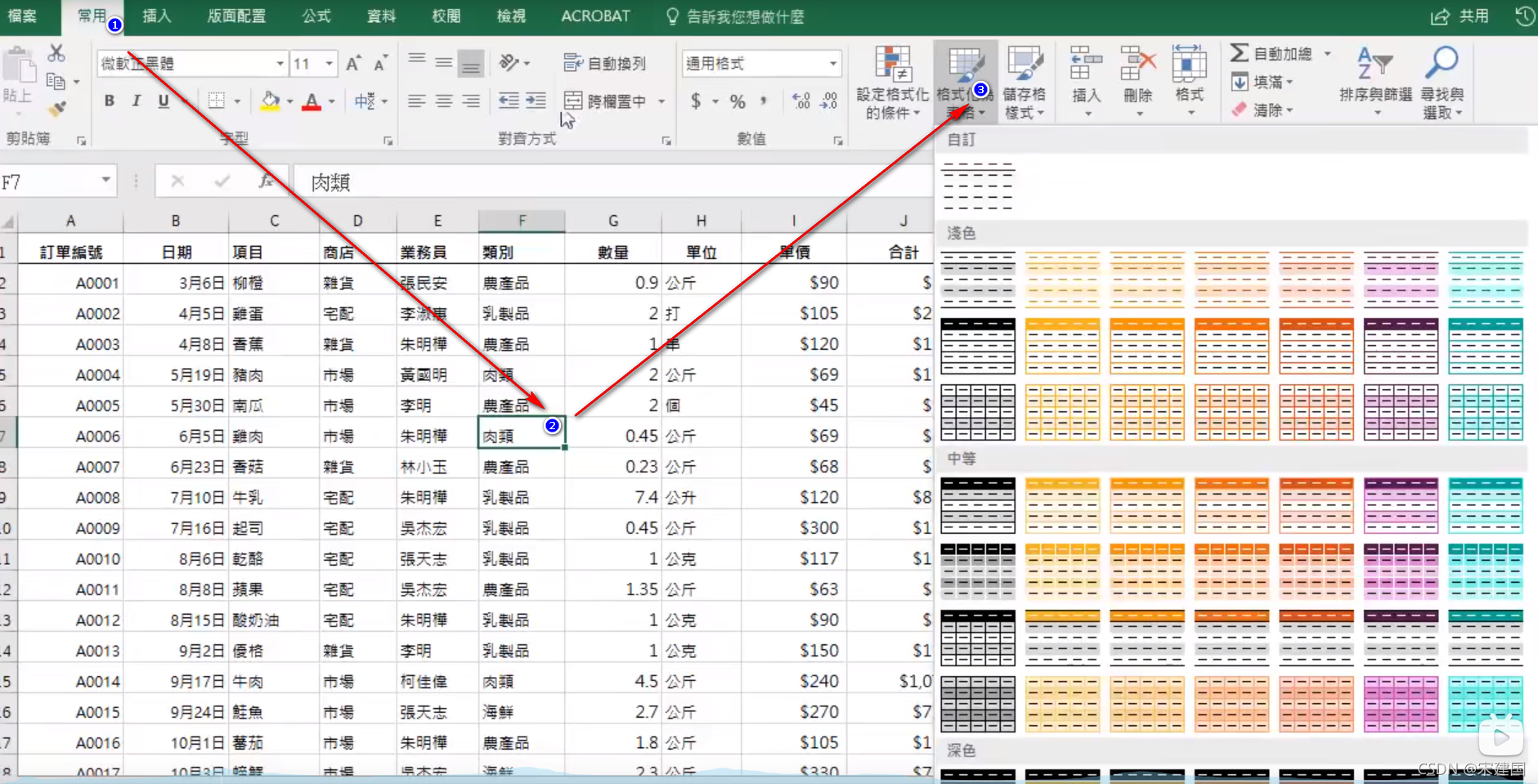1538x784 pixels.
Task: Click the 共用 share button
Action: tap(1460, 16)
